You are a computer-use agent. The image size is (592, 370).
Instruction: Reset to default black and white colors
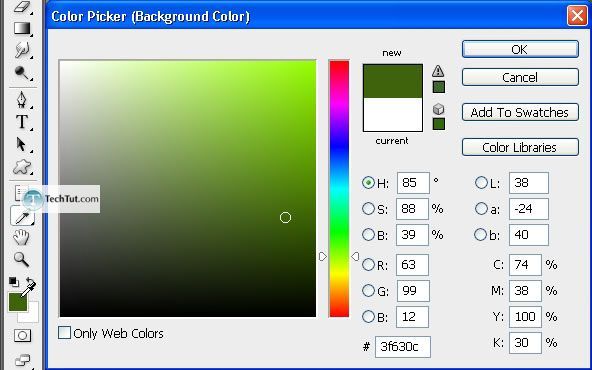[x=14, y=282]
